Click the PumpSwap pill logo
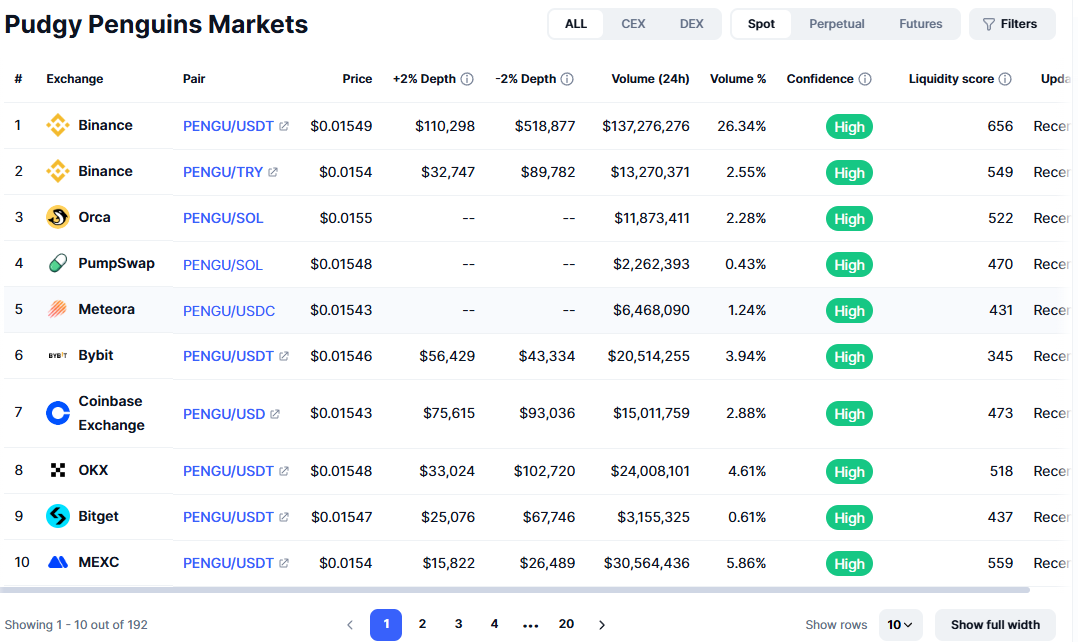This screenshot has height=642, width=1078. pos(58,263)
